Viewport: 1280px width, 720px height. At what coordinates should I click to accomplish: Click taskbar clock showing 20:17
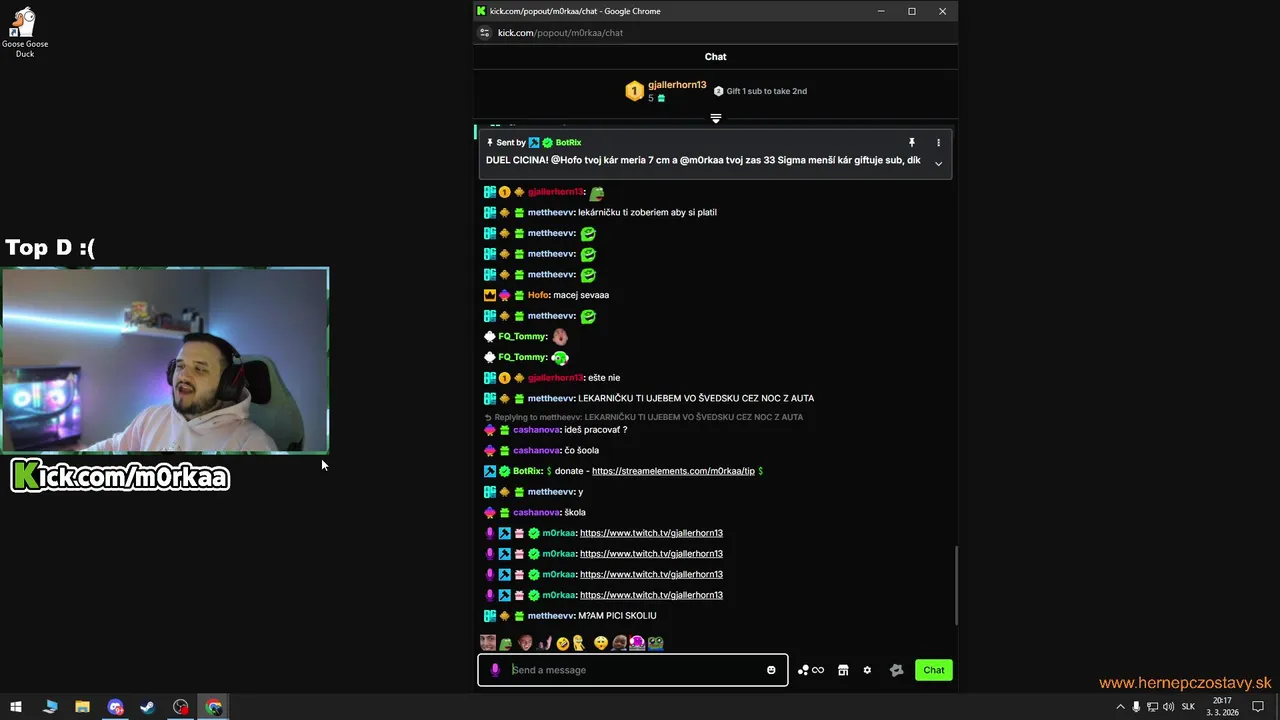point(1222,707)
